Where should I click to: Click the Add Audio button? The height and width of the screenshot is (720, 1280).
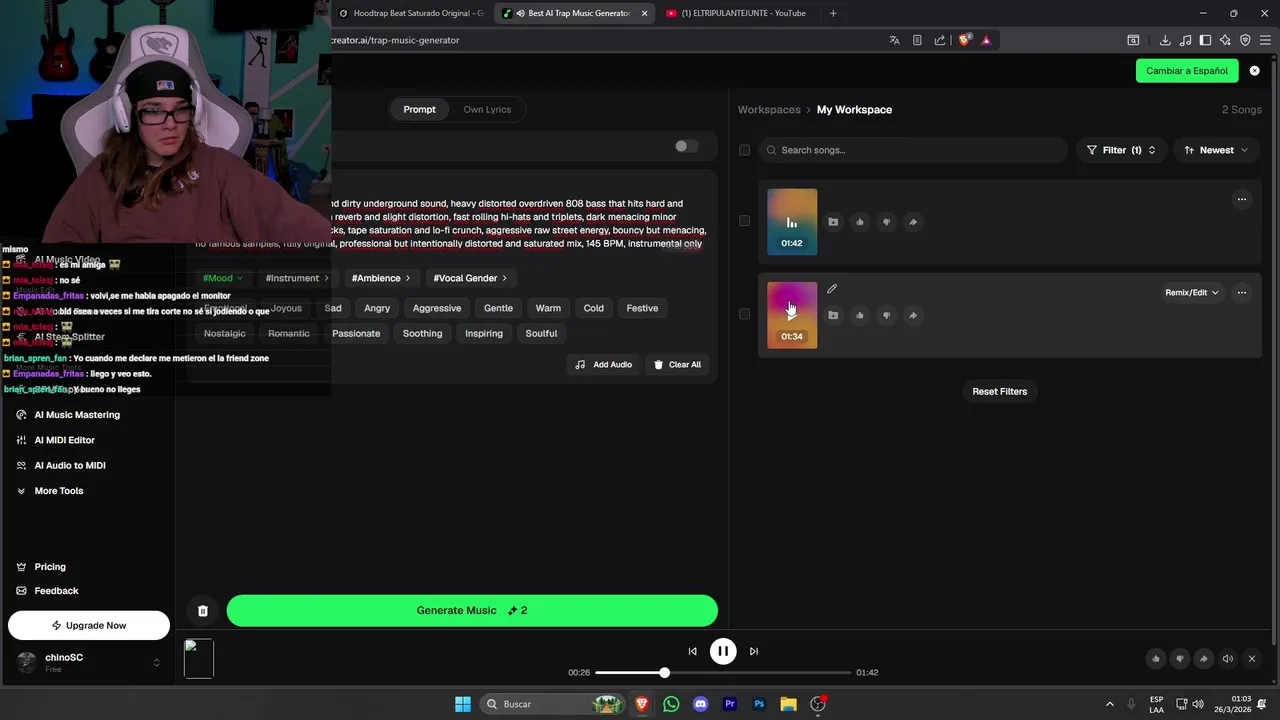tap(604, 365)
